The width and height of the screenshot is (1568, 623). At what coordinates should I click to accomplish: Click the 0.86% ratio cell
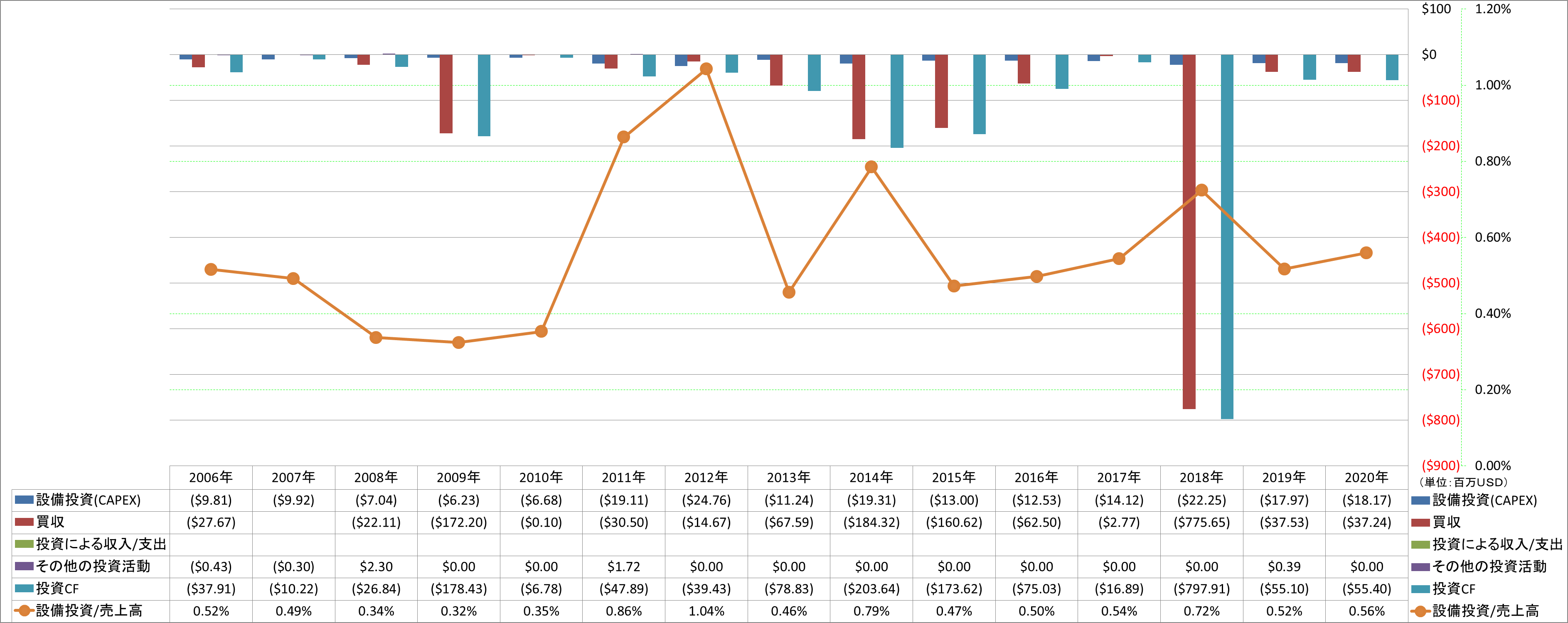click(624, 611)
